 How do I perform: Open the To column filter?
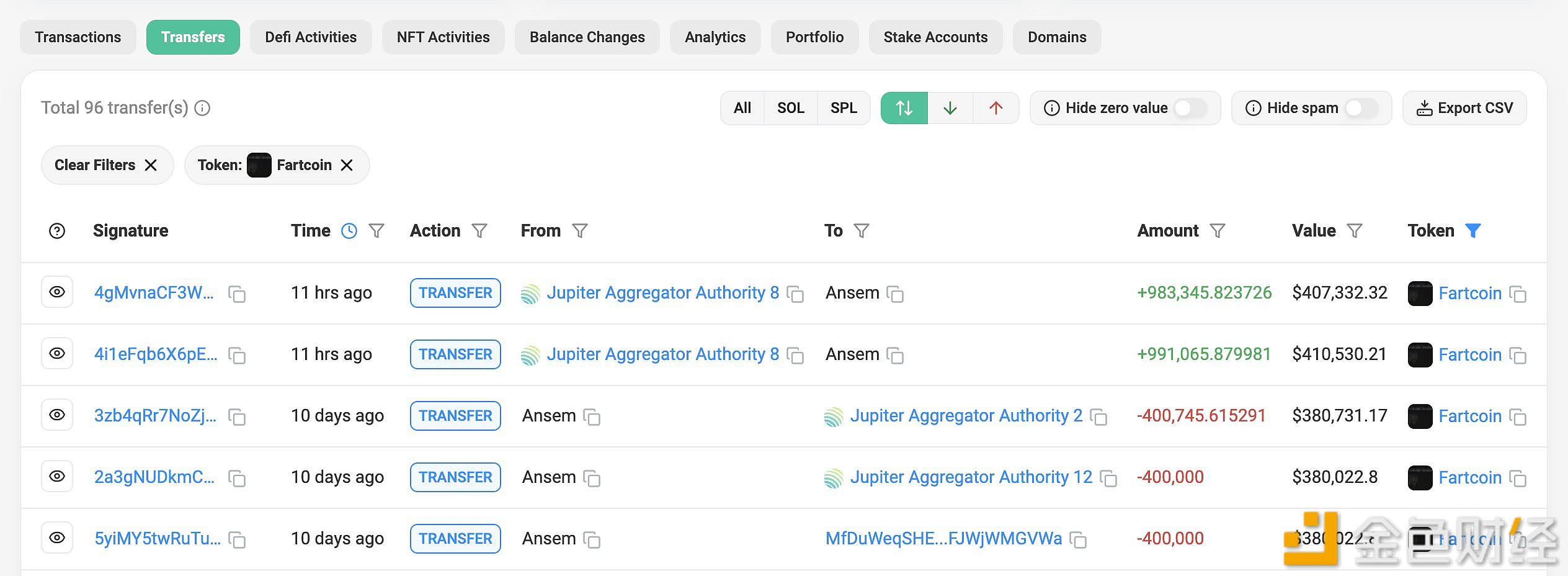click(x=862, y=231)
